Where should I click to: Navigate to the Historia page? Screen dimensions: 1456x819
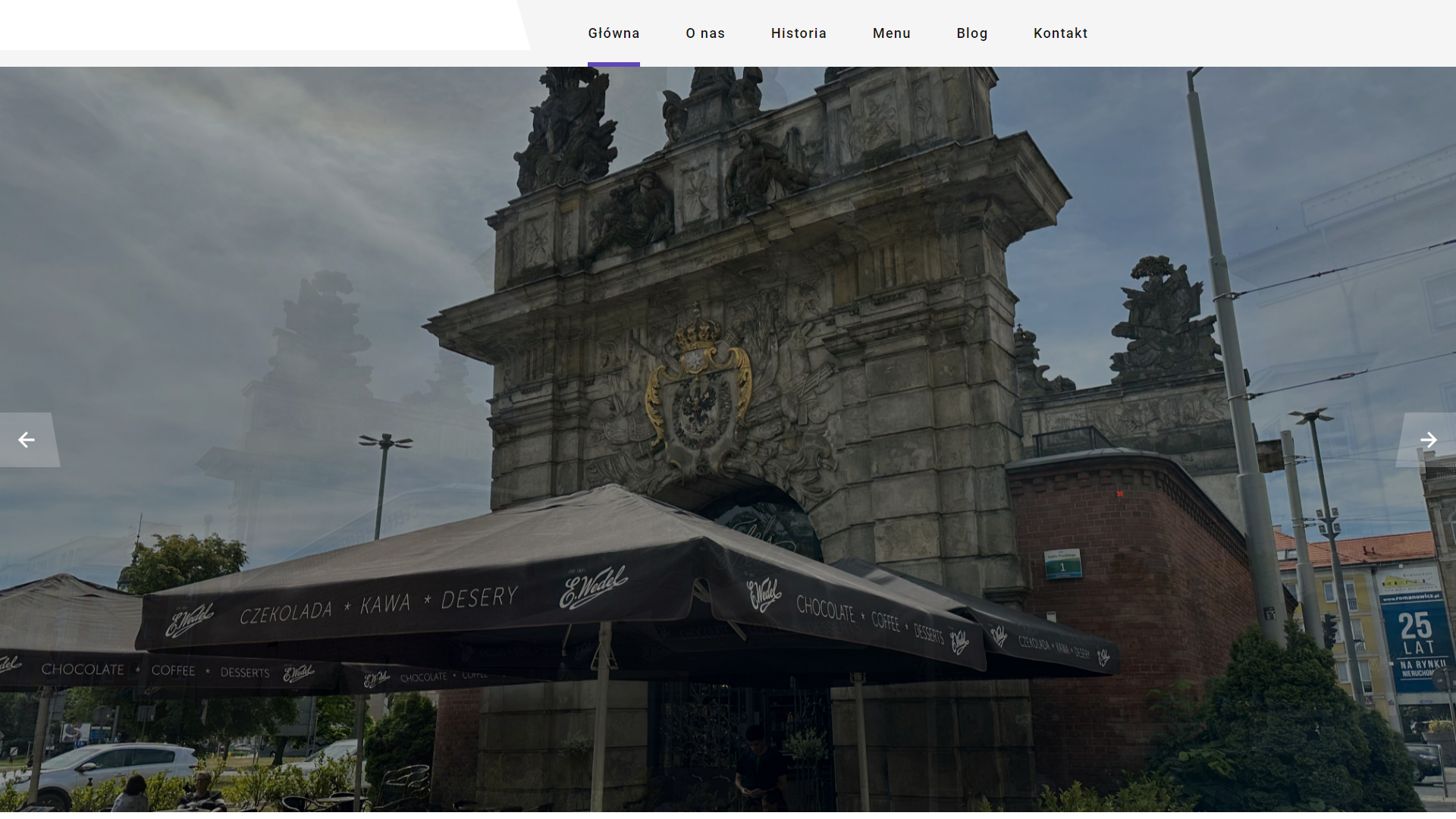pos(799,33)
